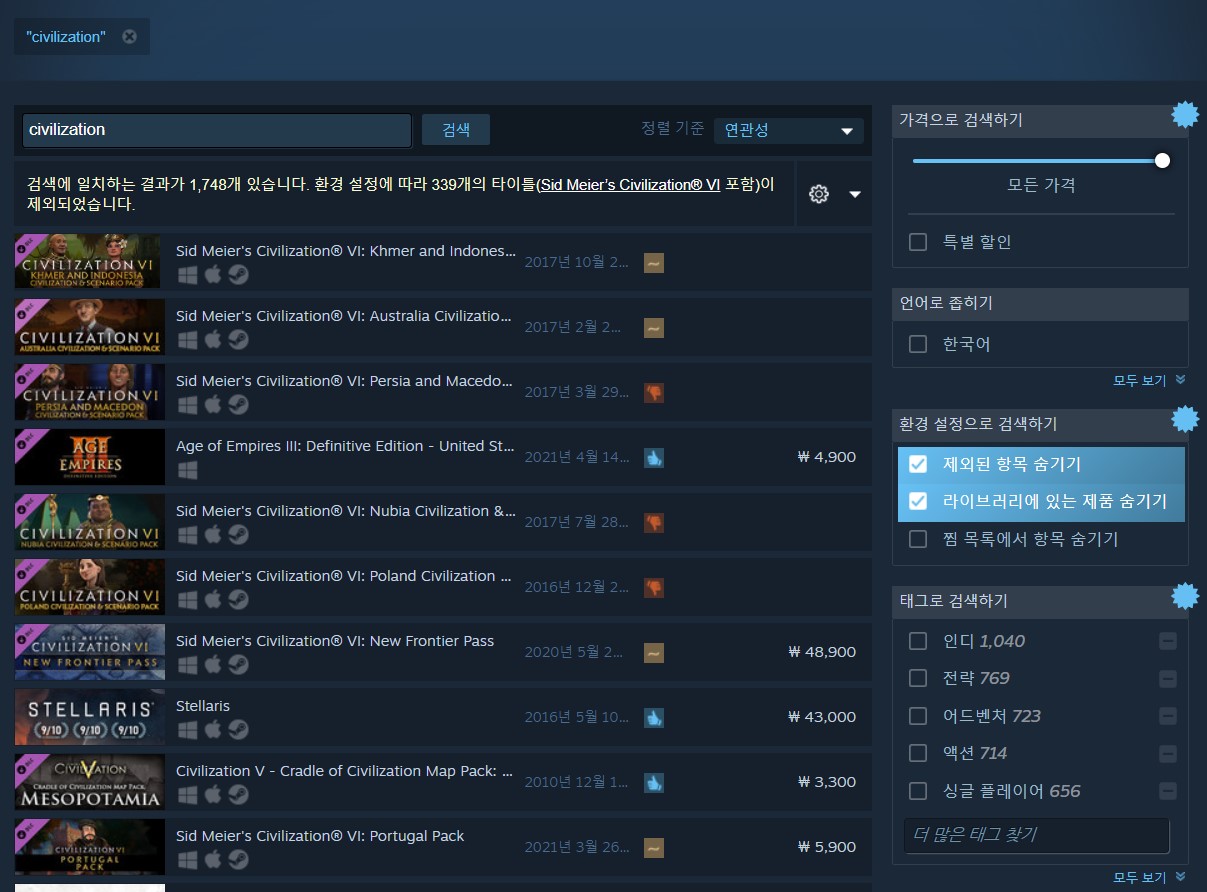The image size is (1207, 892).
Task: Collapse the 언어로 좁히기 panel header
Action: 1040,303
